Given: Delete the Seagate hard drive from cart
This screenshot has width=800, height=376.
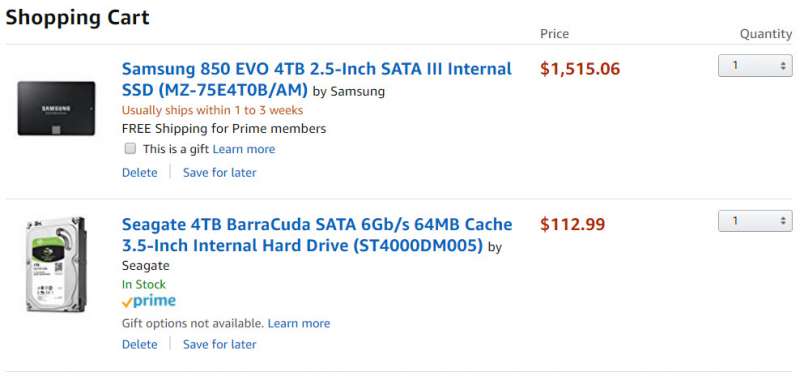Looking at the screenshot, I should 140,344.
